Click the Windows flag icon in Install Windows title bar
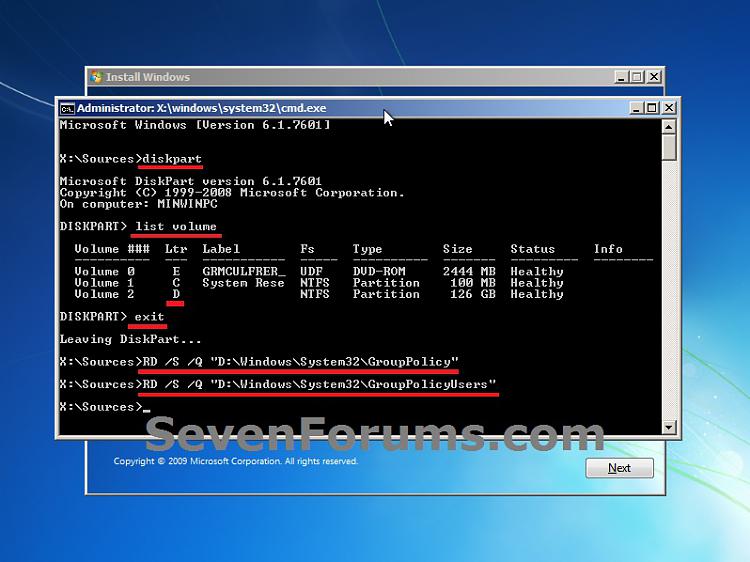Image resolution: width=750 pixels, height=562 pixels. [x=96, y=77]
